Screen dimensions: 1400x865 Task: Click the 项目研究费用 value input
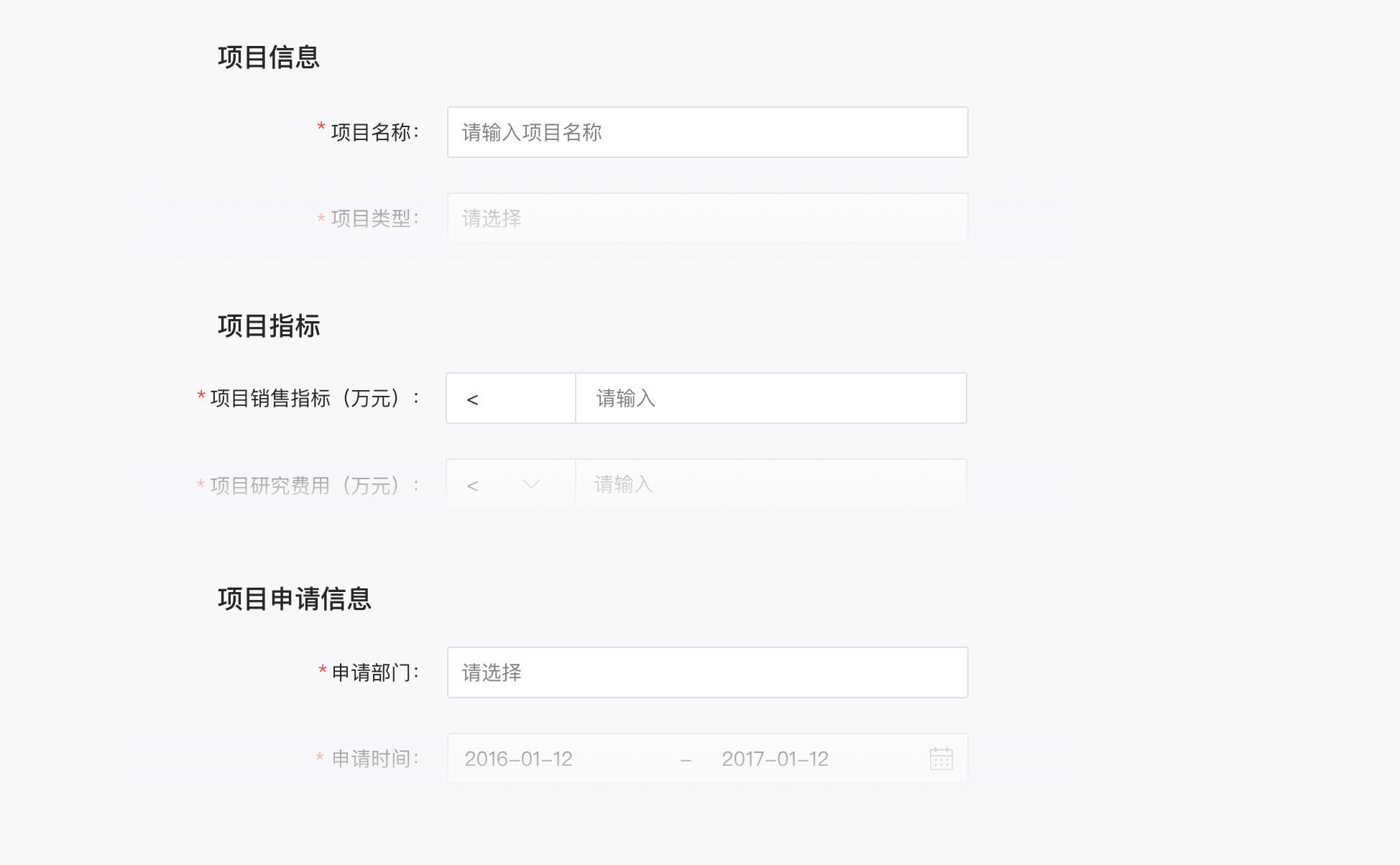pyautogui.click(x=770, y=485)
